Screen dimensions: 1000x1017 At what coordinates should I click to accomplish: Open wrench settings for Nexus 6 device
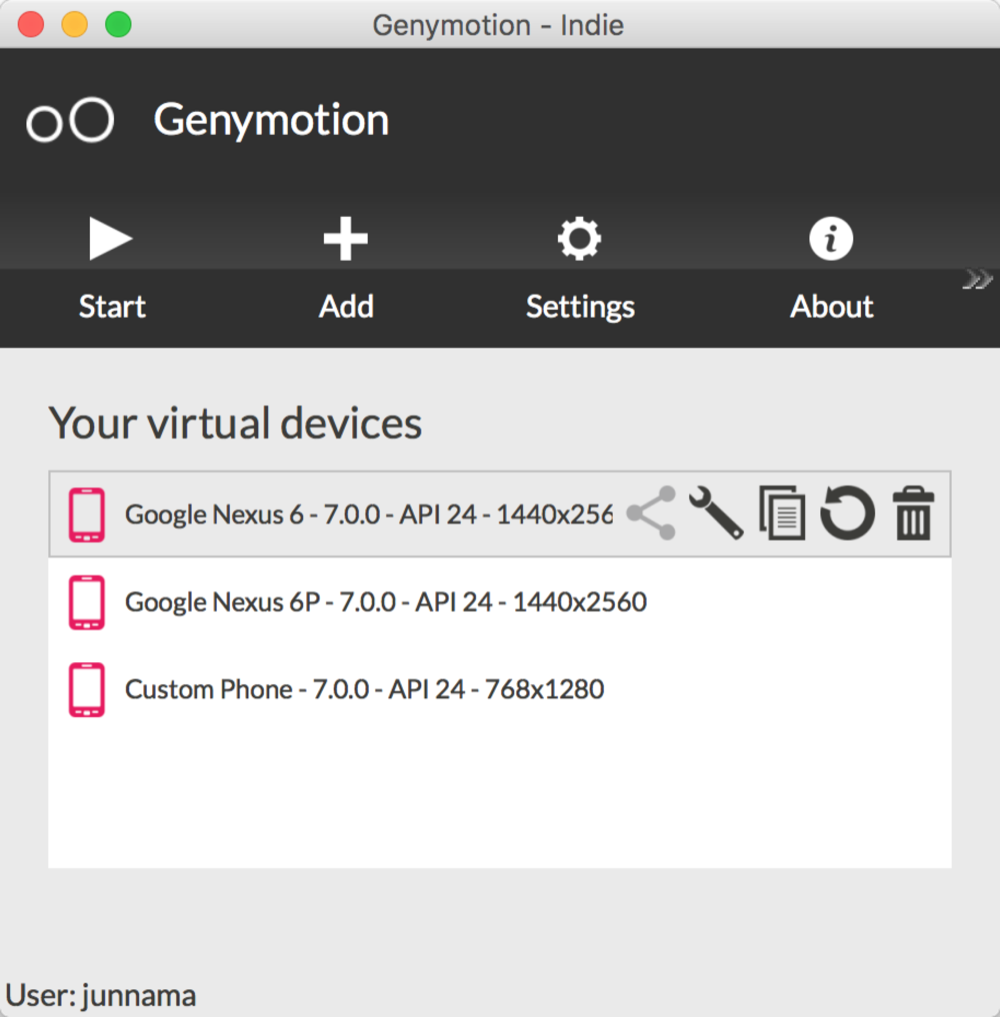click(716, 513)
